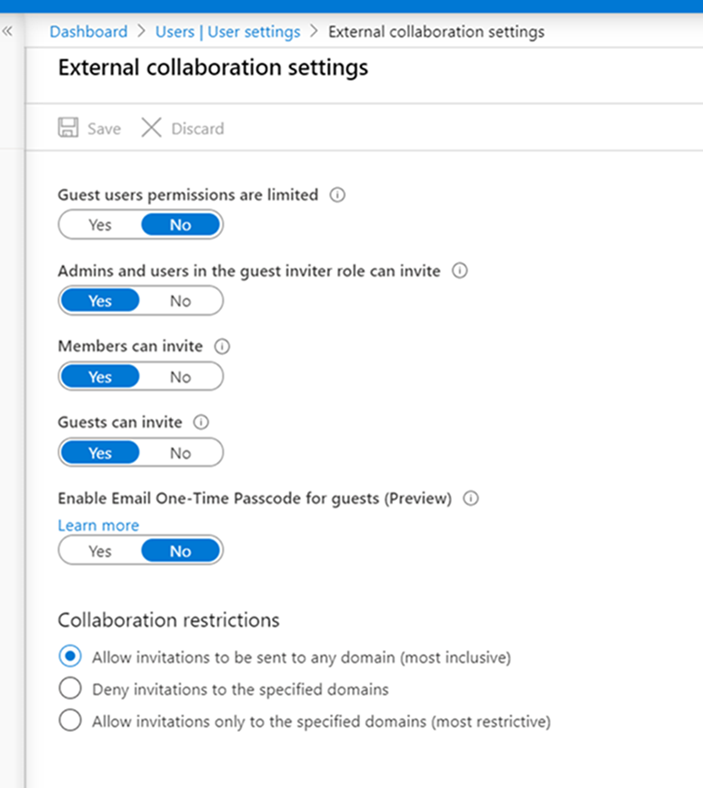Set Guest users permissions limited to Yes
Screen dimensions: 703x788
[x=100, y=225]
